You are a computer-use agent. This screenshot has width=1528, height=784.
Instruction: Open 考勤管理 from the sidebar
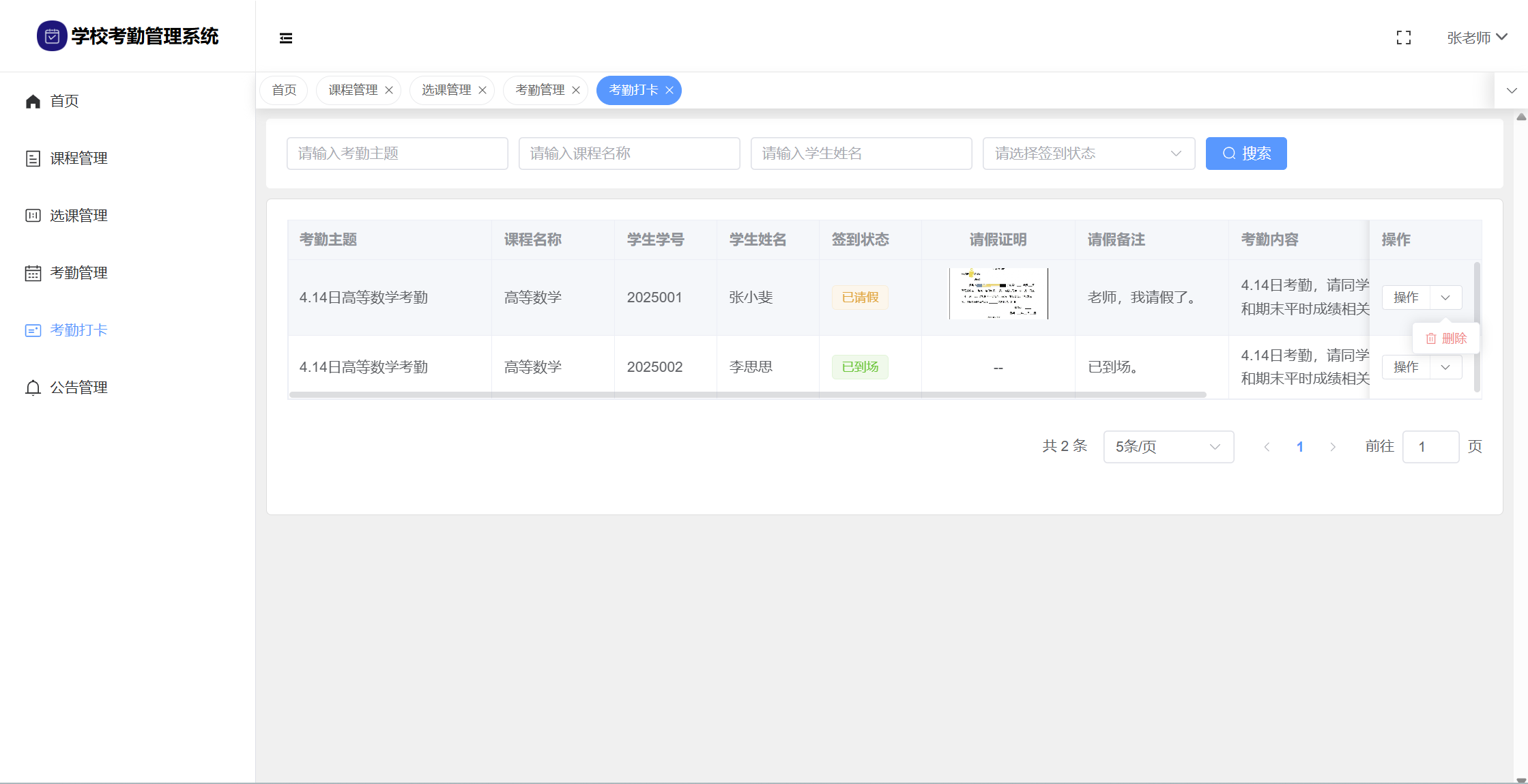tap(78, 273)
